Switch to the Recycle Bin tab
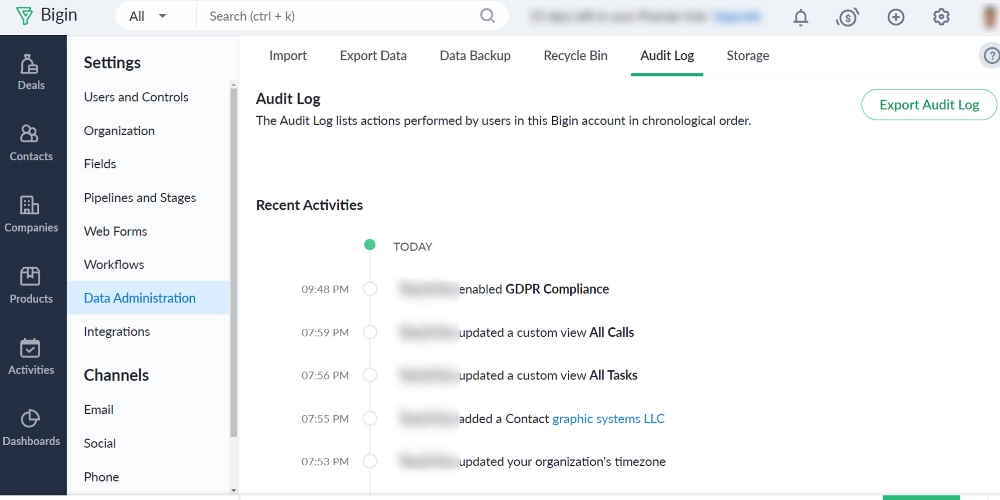Viewport: 1000px width, 500px height. pos(575,56)
